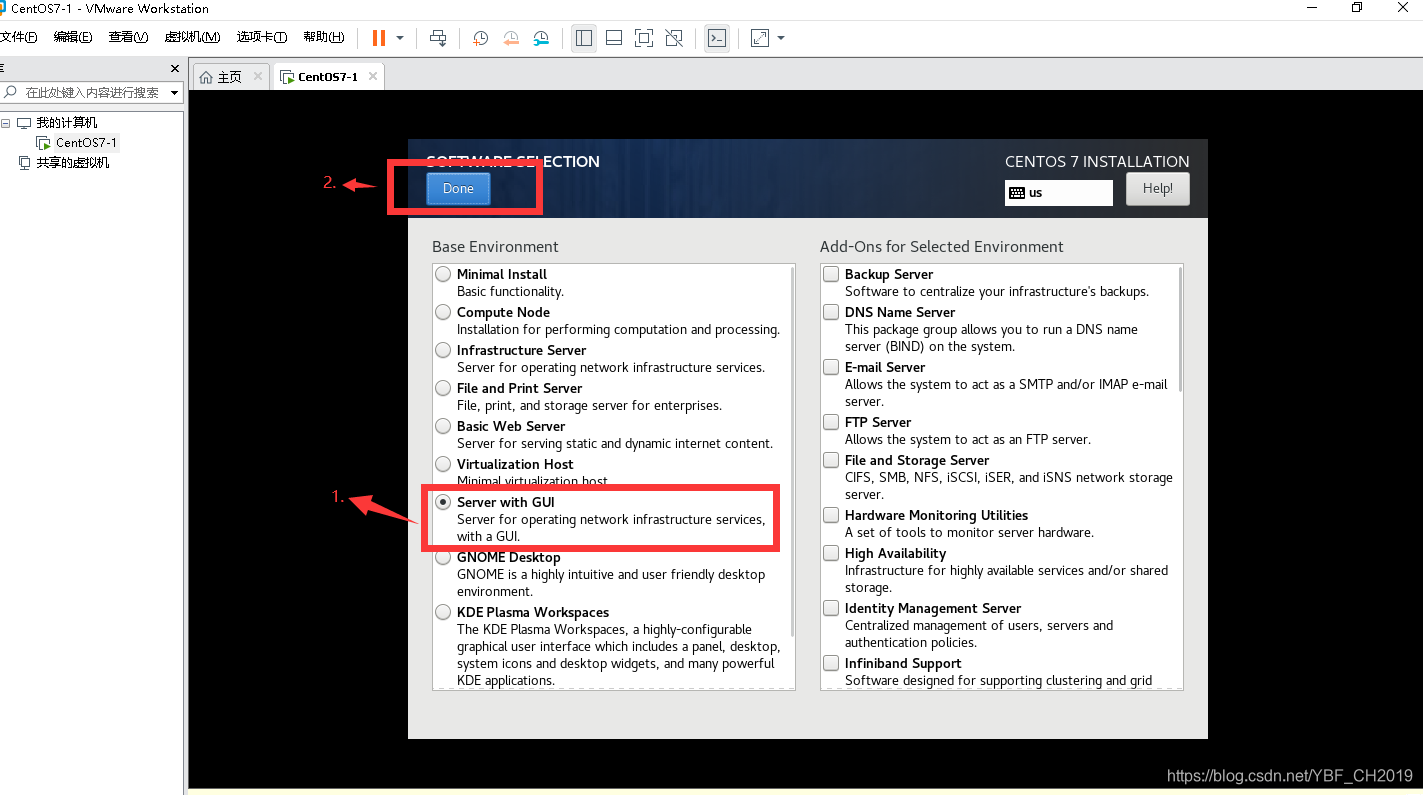Select the GNOME Desktop radio button
The height and width of the screenshot is (795, 1423).
click(443, 558)
